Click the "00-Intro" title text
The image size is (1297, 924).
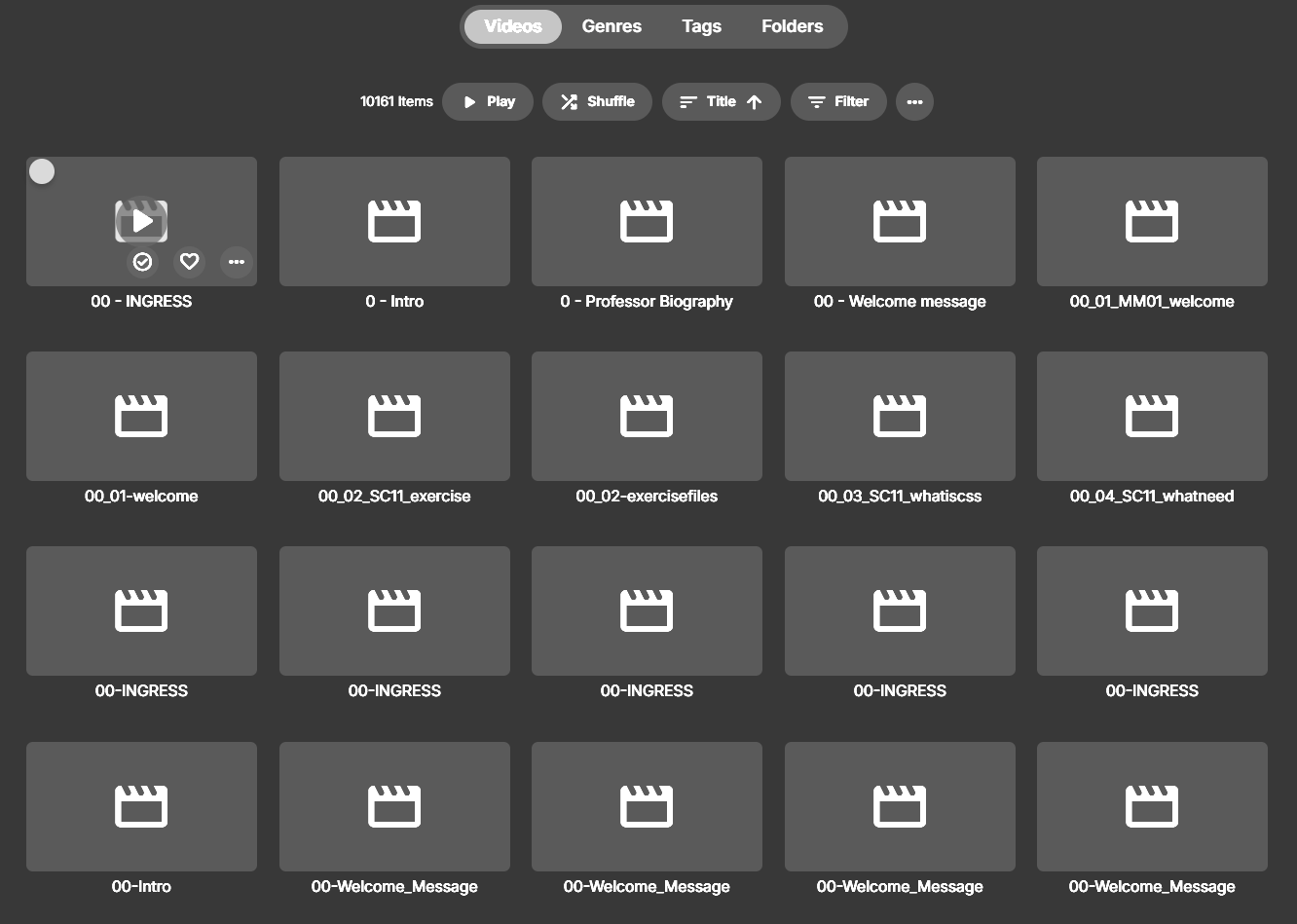tap(141, 887)
